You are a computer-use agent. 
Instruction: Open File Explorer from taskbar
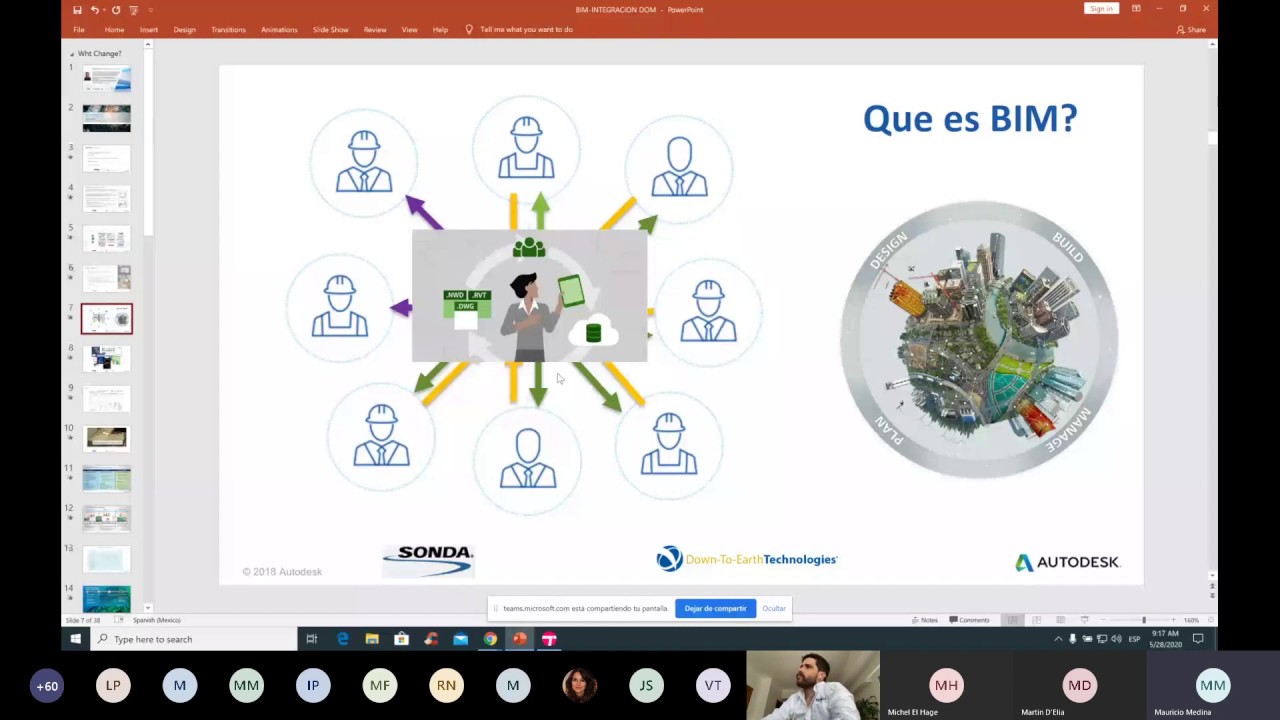point(372,639)
